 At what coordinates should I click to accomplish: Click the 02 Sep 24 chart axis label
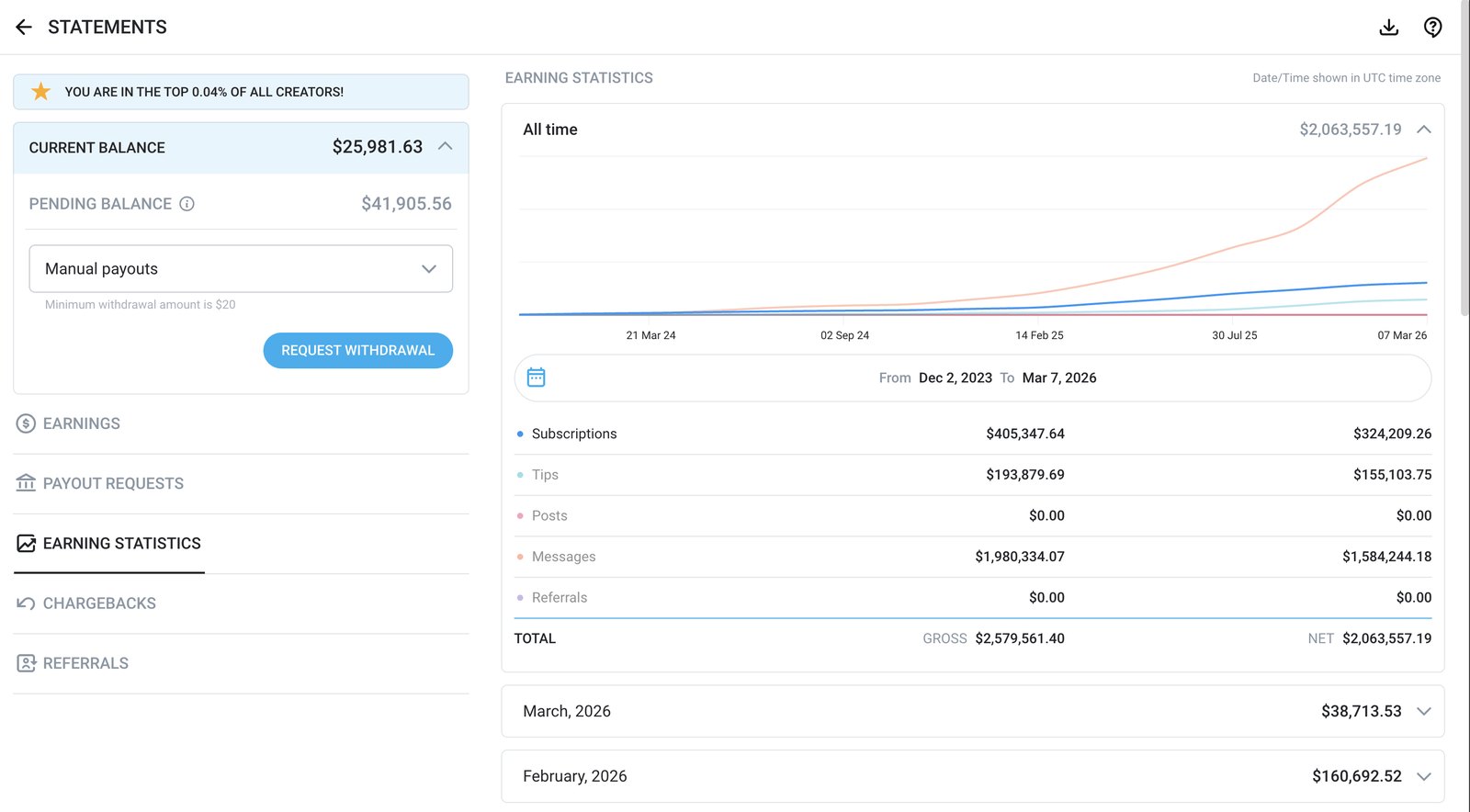click(x=844, y=336)
